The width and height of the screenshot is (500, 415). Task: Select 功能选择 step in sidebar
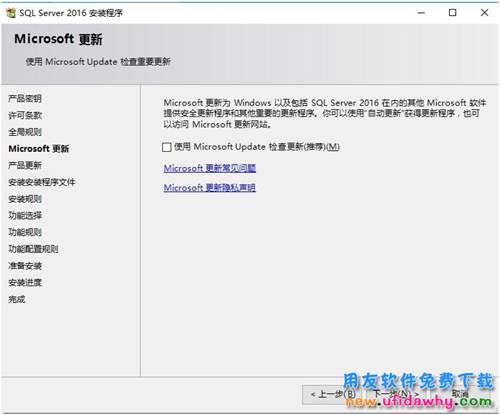click(x=25, y=216)
